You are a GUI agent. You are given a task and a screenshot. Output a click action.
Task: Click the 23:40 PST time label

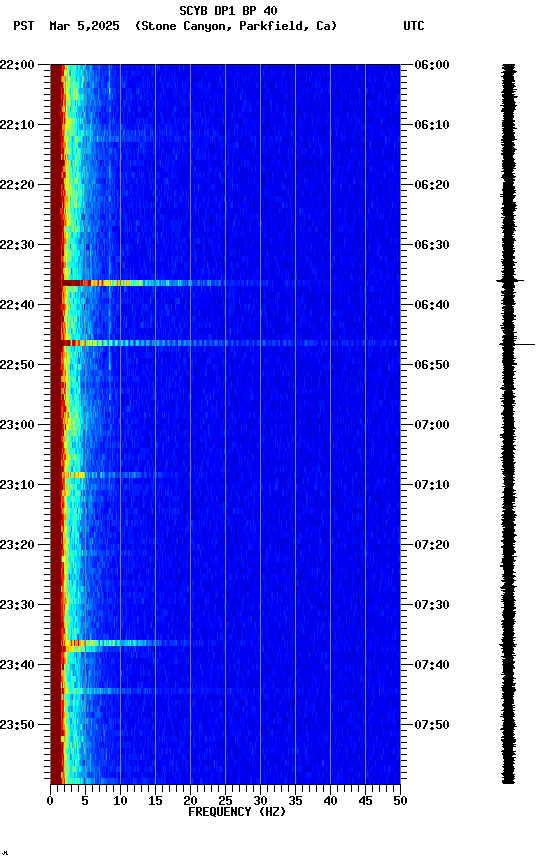click(x=17, y=665)
